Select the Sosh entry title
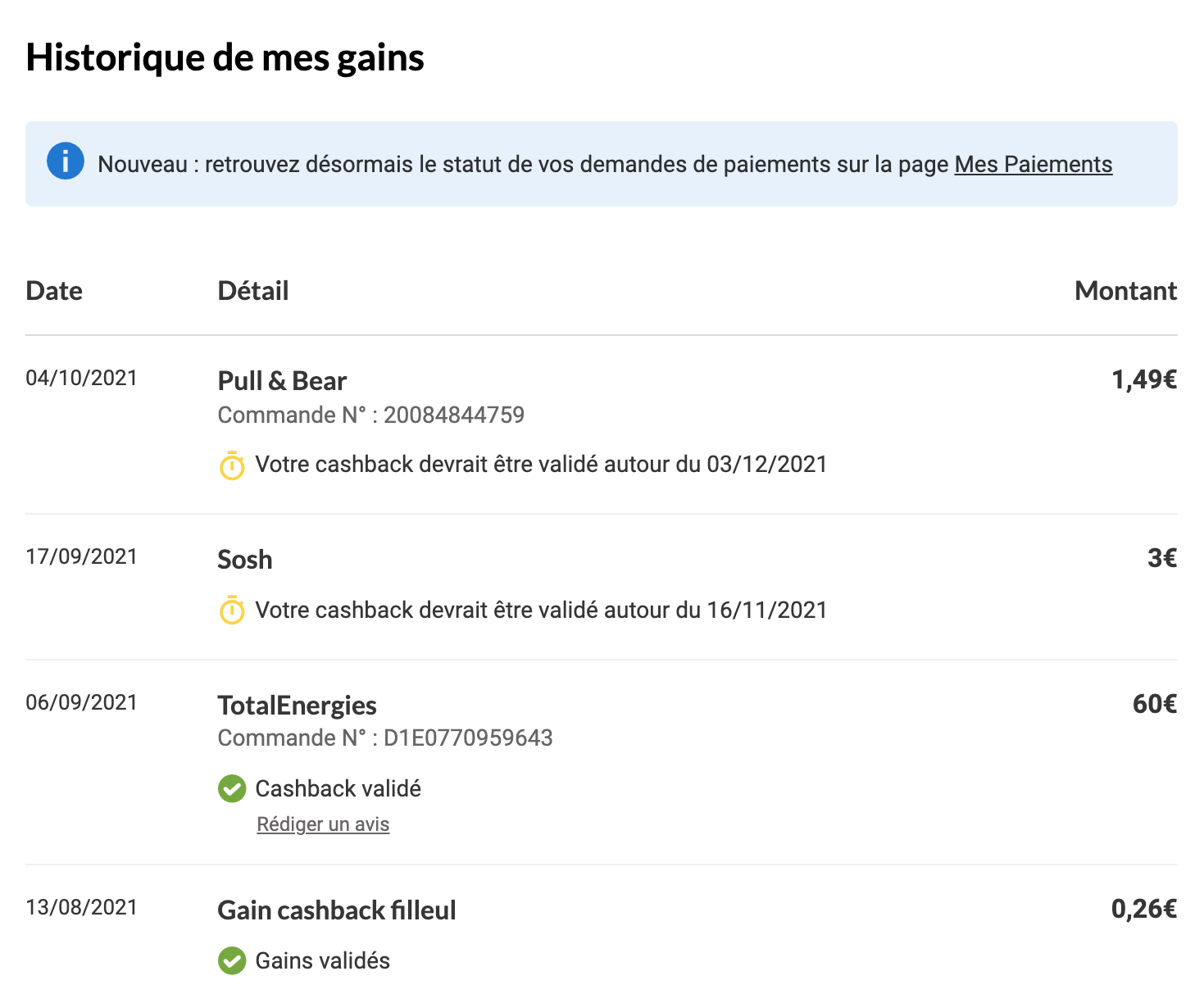 pos(245,560)
